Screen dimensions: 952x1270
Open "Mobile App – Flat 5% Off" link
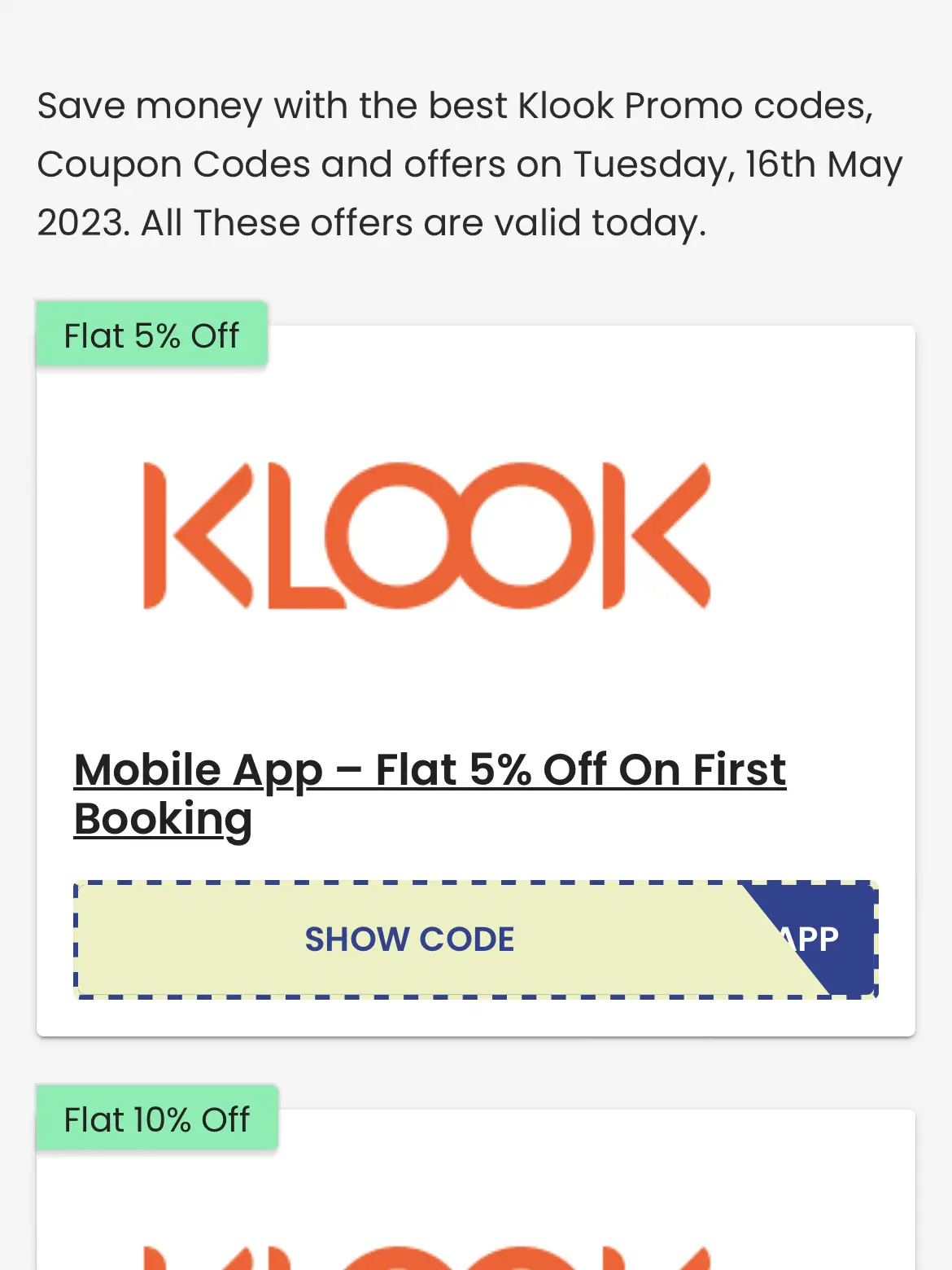pyautogui.click(x=430, y=769)
